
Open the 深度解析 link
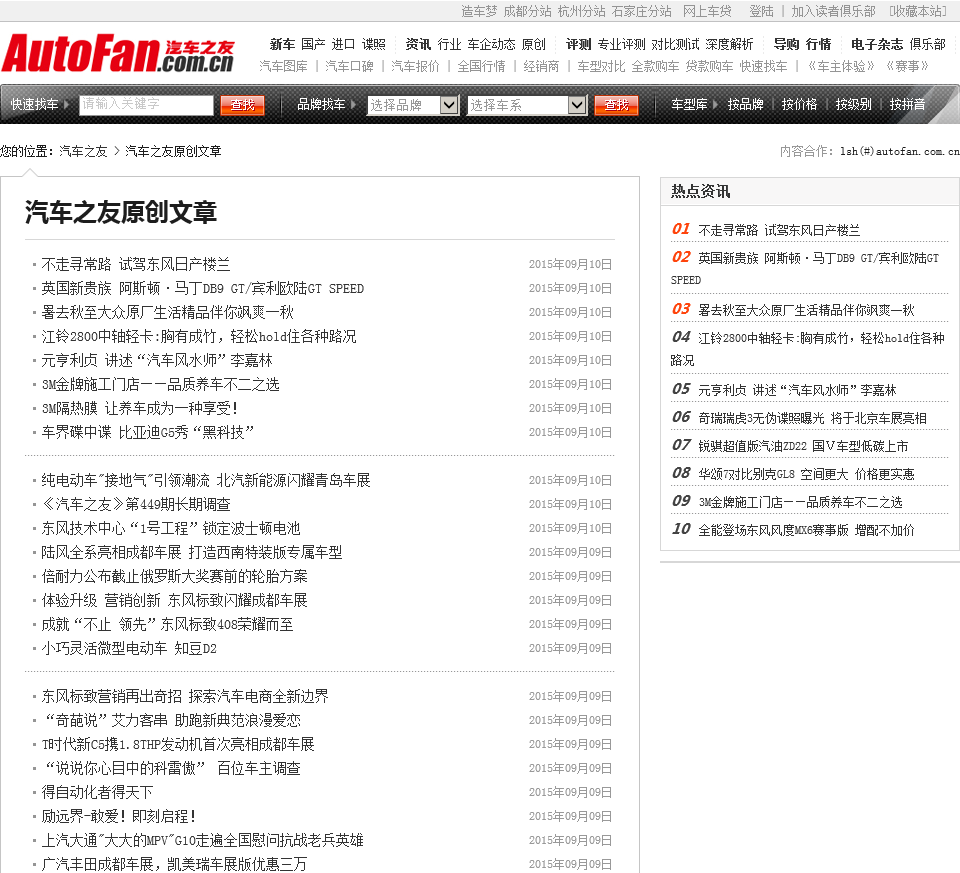[x=729, y=44]
